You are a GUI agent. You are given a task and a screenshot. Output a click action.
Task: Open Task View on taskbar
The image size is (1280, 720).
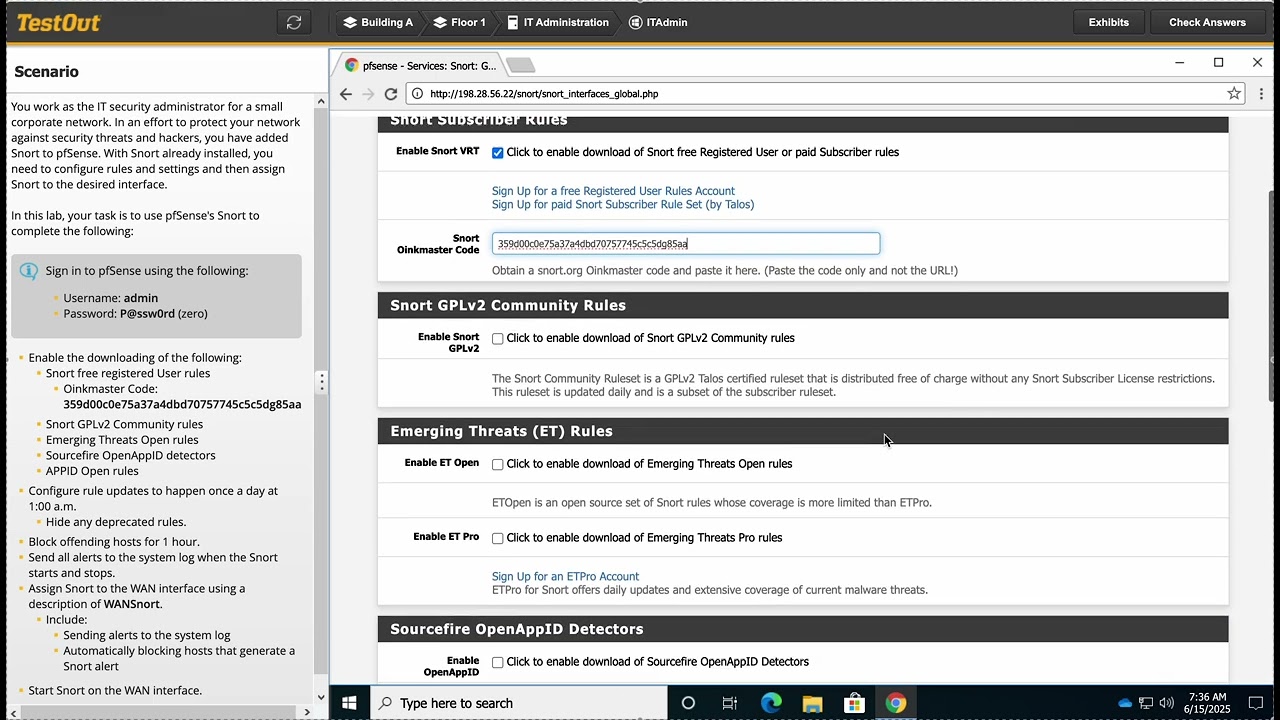pos(730,703)
